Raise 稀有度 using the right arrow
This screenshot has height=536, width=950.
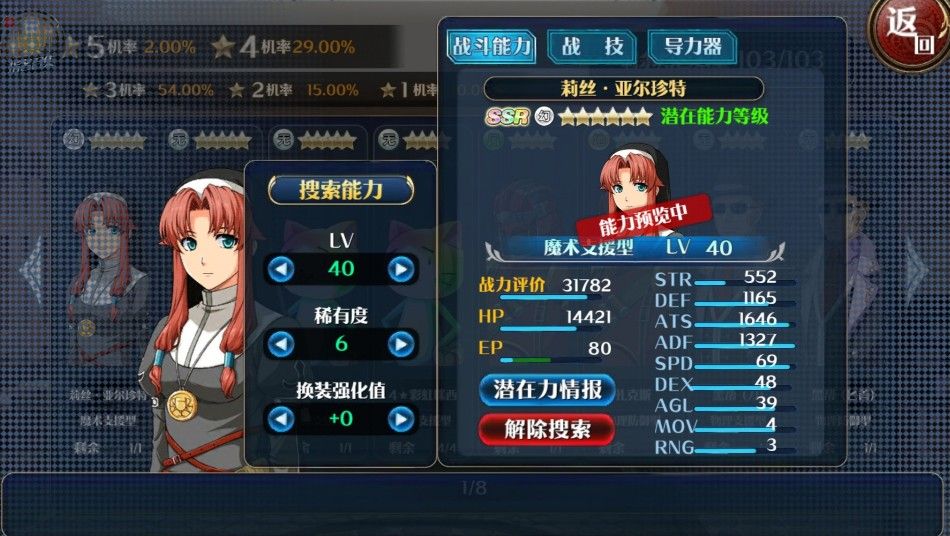400,344
